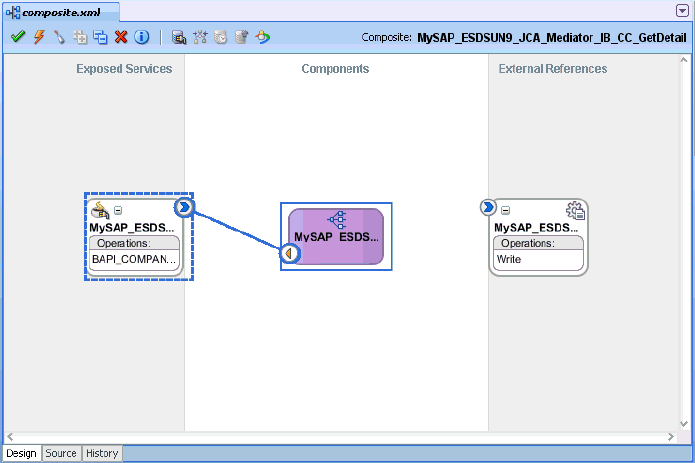Click the horizontal scrollbar right arrow
695x463 pixels.
coord(671,437)
